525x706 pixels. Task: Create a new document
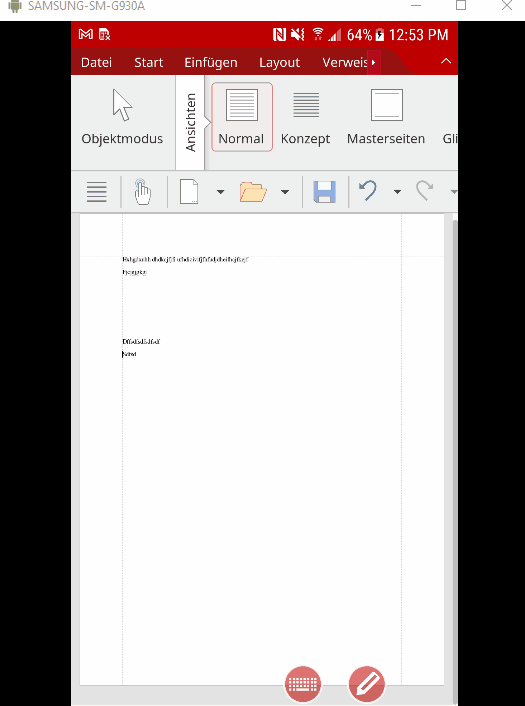(189, 192)
